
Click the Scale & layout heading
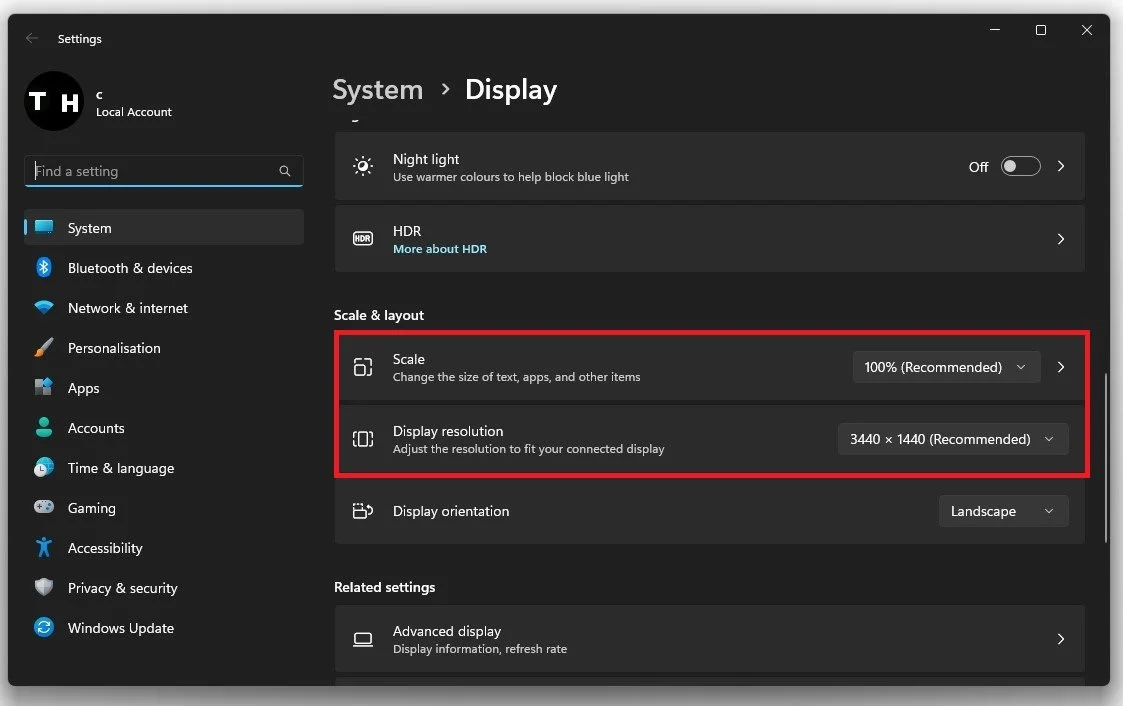pos(379,315)
